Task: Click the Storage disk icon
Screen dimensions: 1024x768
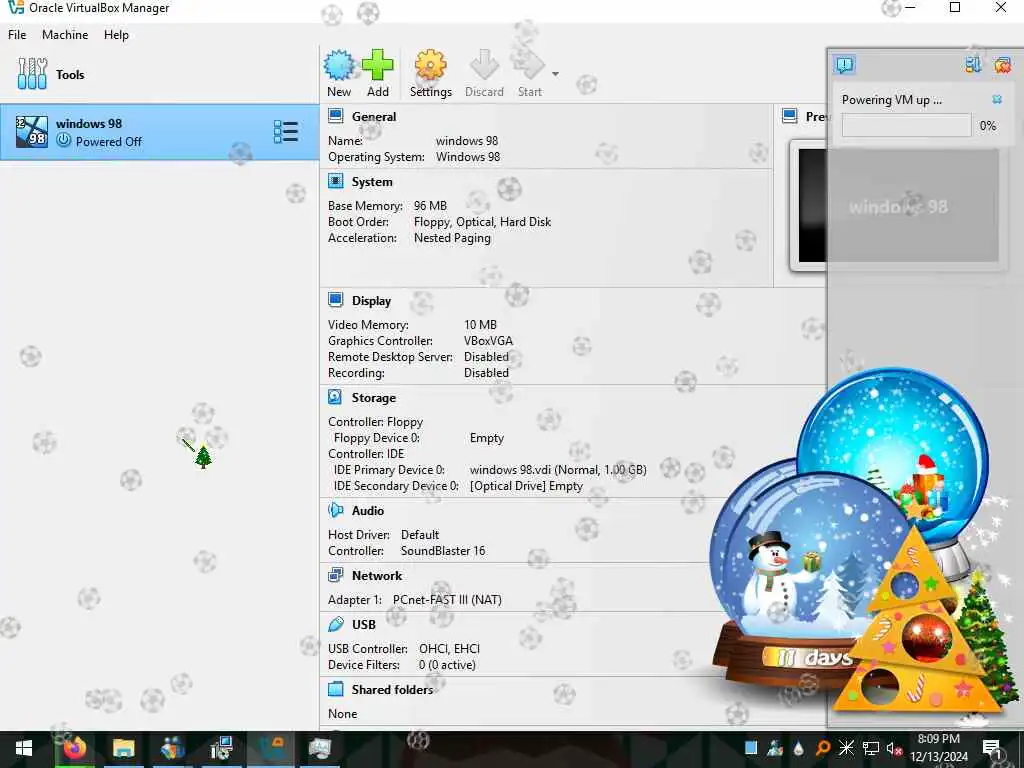Action: 335,397
